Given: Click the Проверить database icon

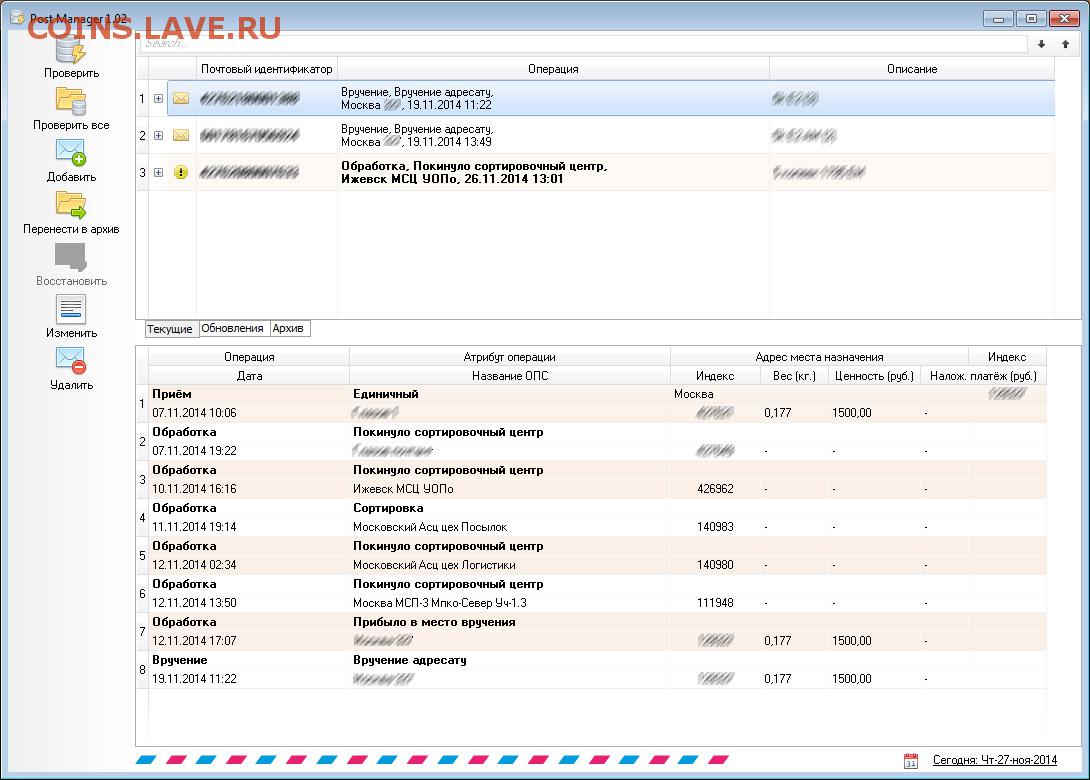Looking at the screenshot, I should 70,49.
